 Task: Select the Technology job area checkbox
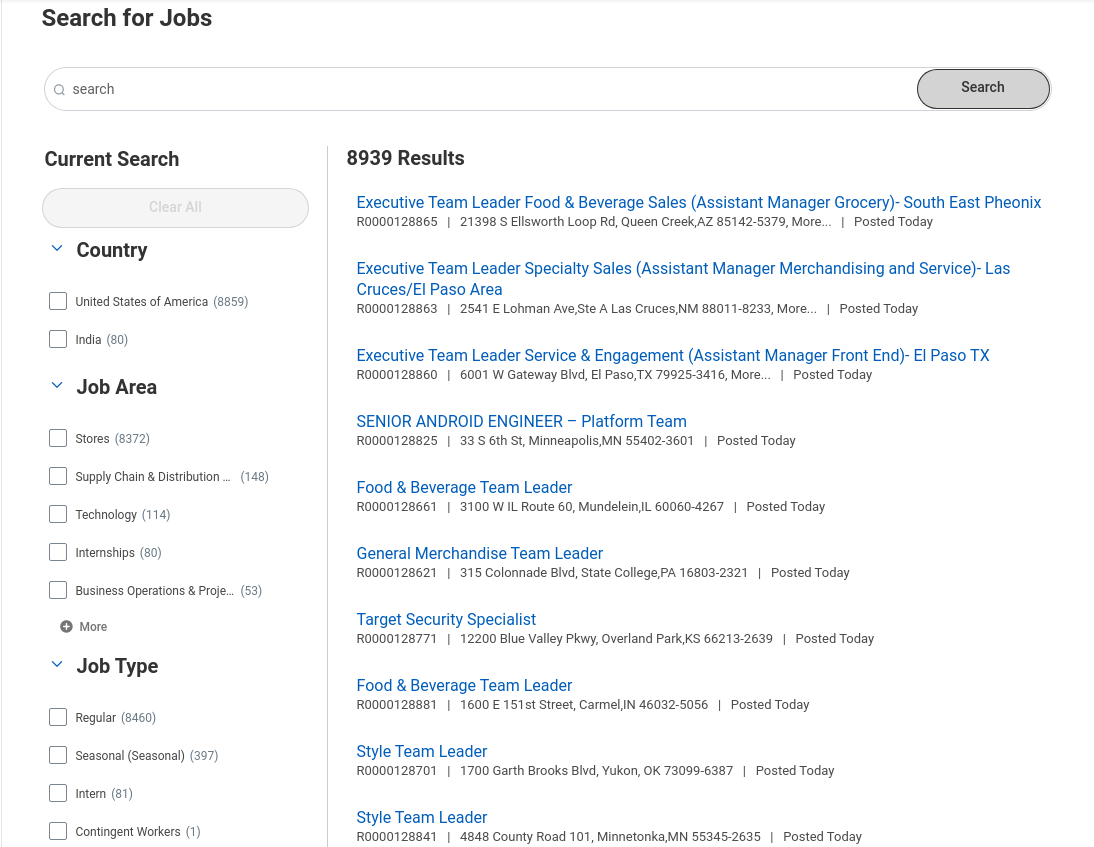pos(57,514)
